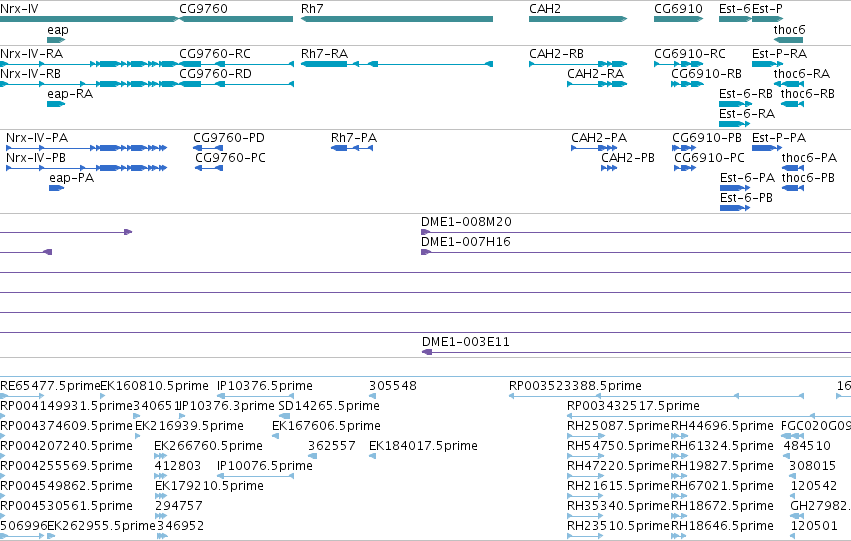Select the Rh7-RA transcript label

[325, 54]
